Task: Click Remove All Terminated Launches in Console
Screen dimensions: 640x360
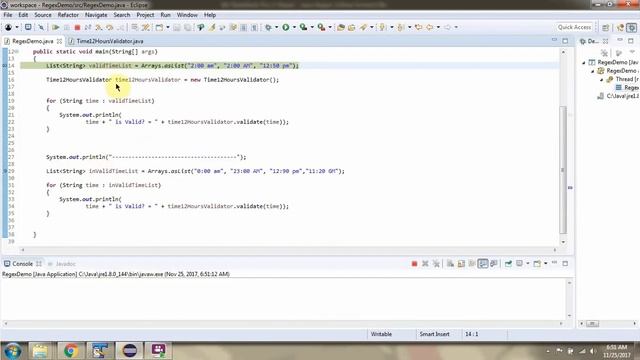Action: [x=436, y=264]
